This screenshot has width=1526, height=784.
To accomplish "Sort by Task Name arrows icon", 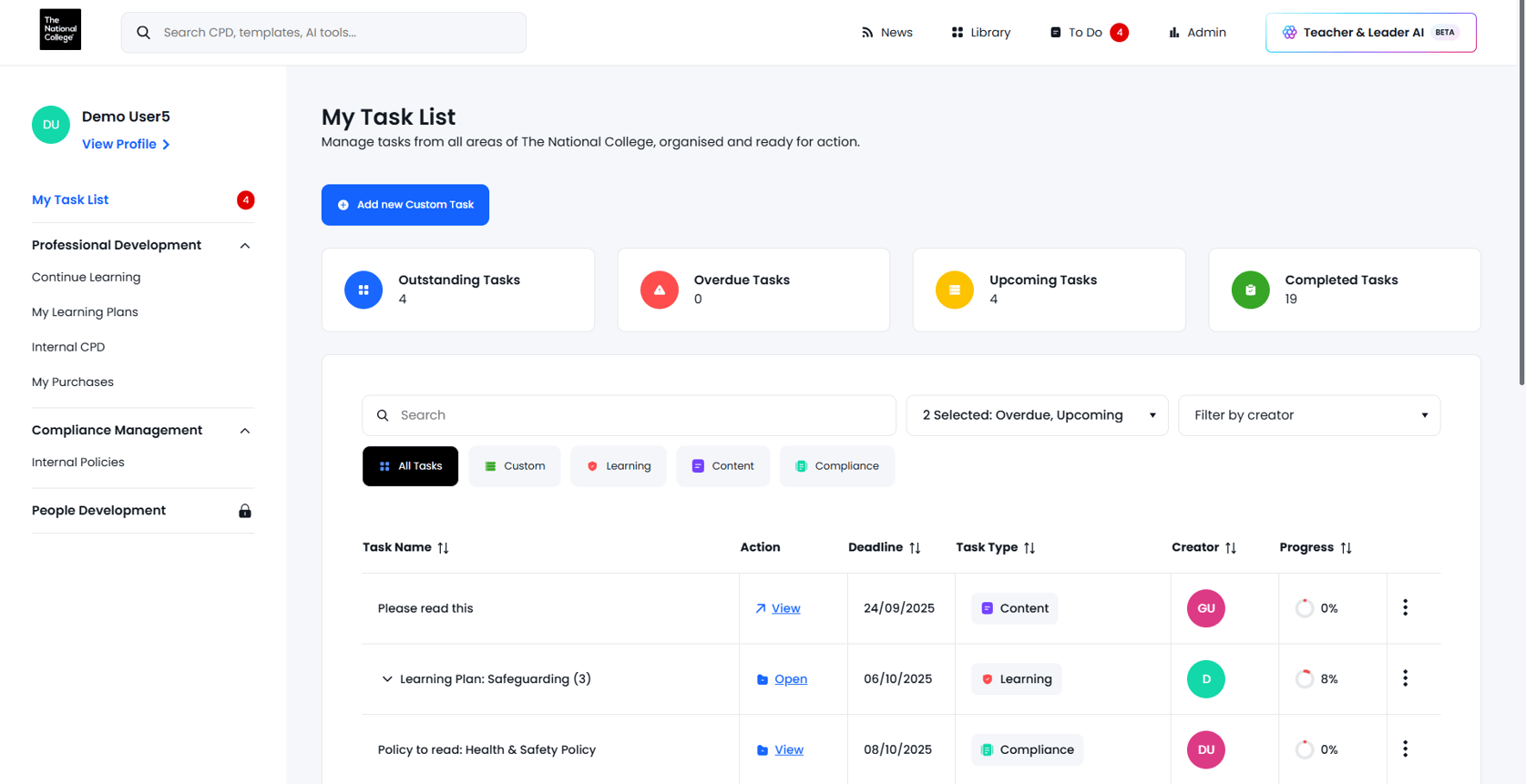I will tap(443, 547).
